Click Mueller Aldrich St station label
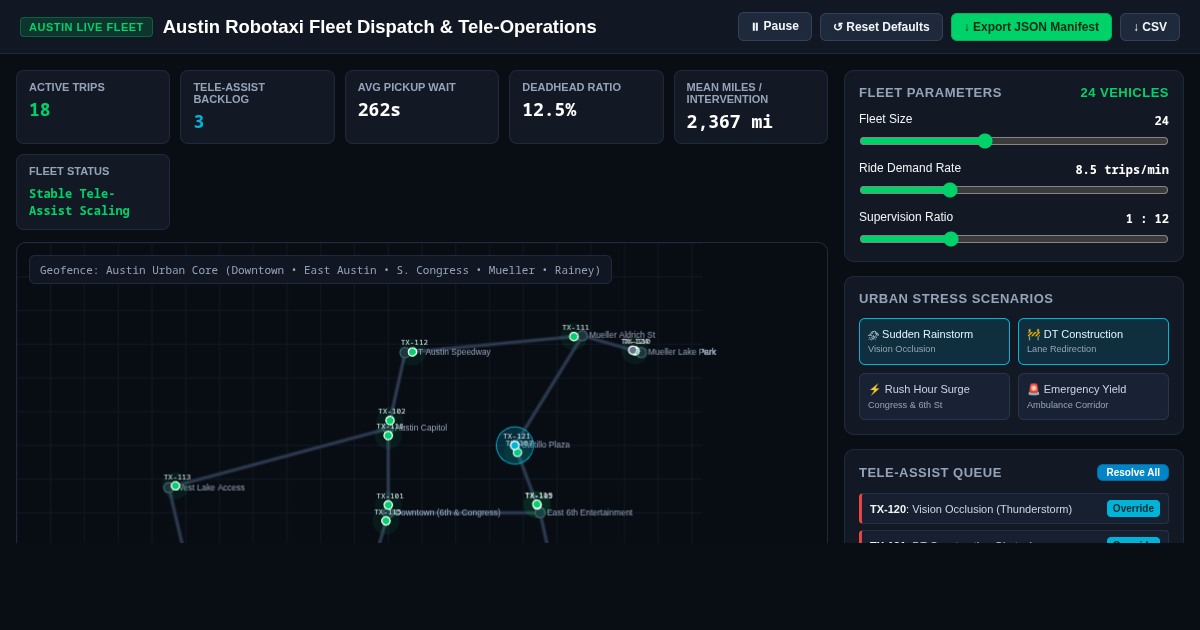The width and height of the screenshot is (1200, 630). (x=622, y=335)
